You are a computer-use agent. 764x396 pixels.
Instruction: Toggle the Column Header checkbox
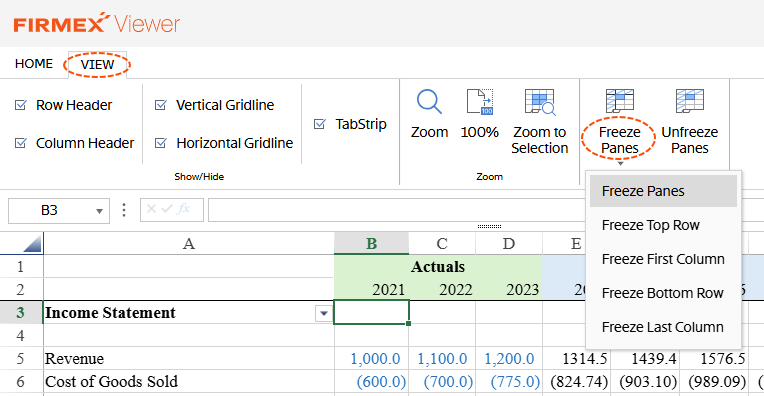coord(21,143)
